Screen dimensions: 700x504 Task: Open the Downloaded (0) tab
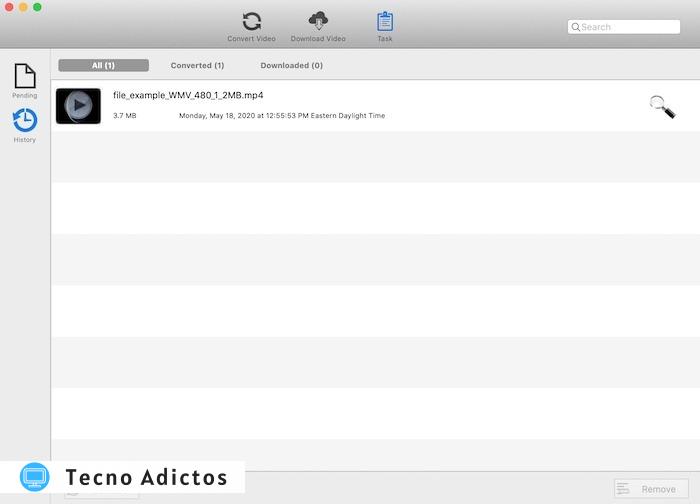click(x=291, y=65)
